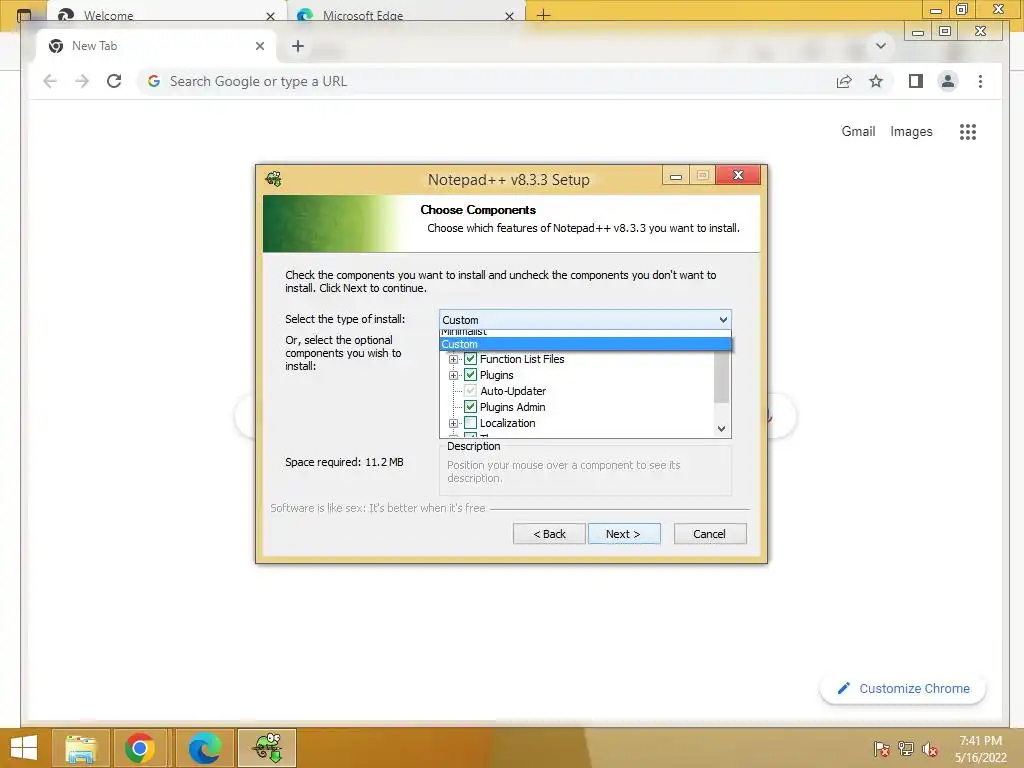Click the components list scroll down arrow
The image size is (1024, 768).
722,429
